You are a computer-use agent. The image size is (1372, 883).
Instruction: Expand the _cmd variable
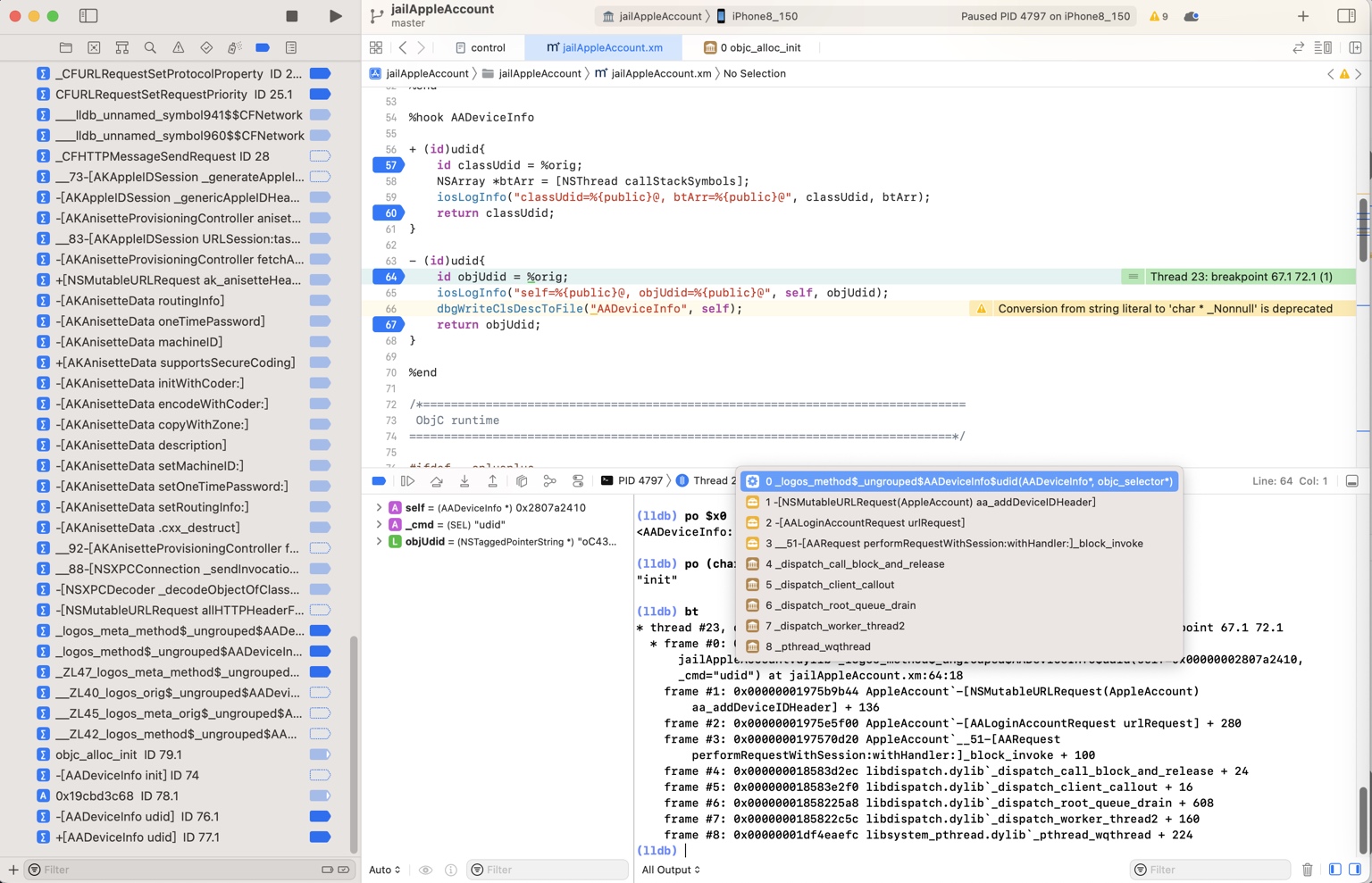379,524
